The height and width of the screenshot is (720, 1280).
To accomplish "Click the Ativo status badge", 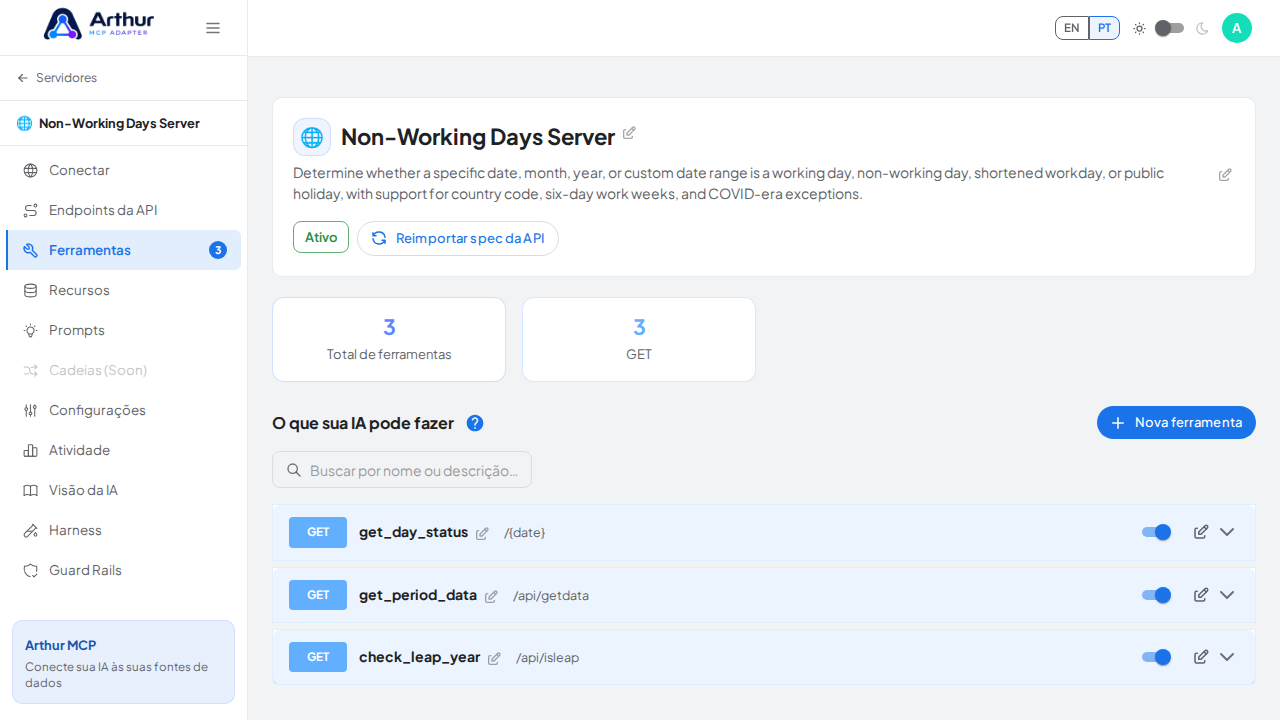I will coord(321,237).
